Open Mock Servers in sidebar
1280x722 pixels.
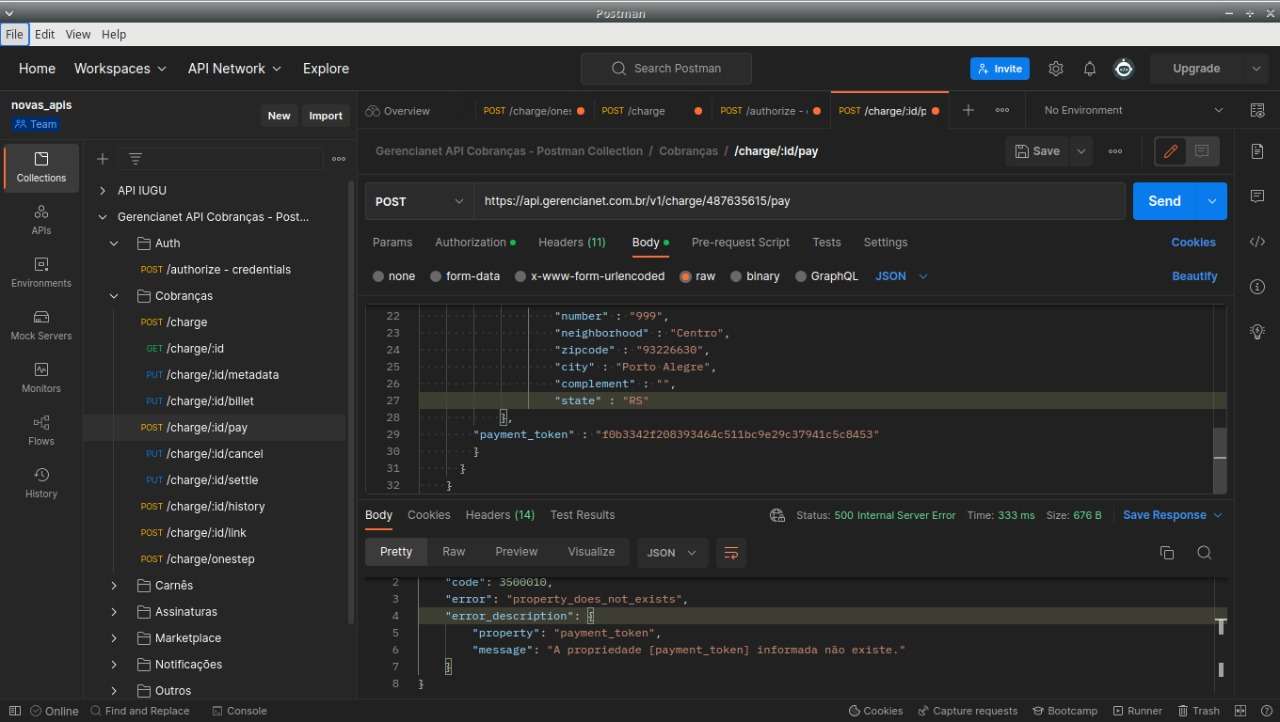point(41,326)
